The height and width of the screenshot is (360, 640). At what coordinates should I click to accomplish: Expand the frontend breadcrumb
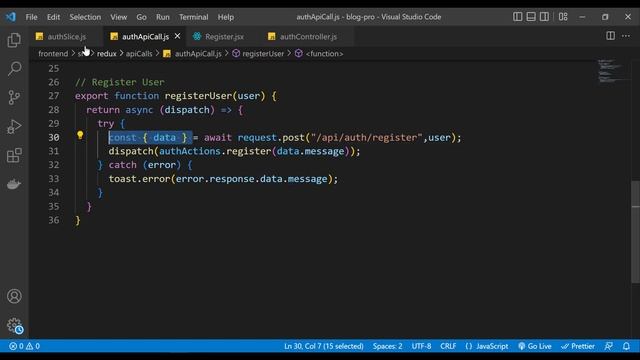[x=53, y=53]
